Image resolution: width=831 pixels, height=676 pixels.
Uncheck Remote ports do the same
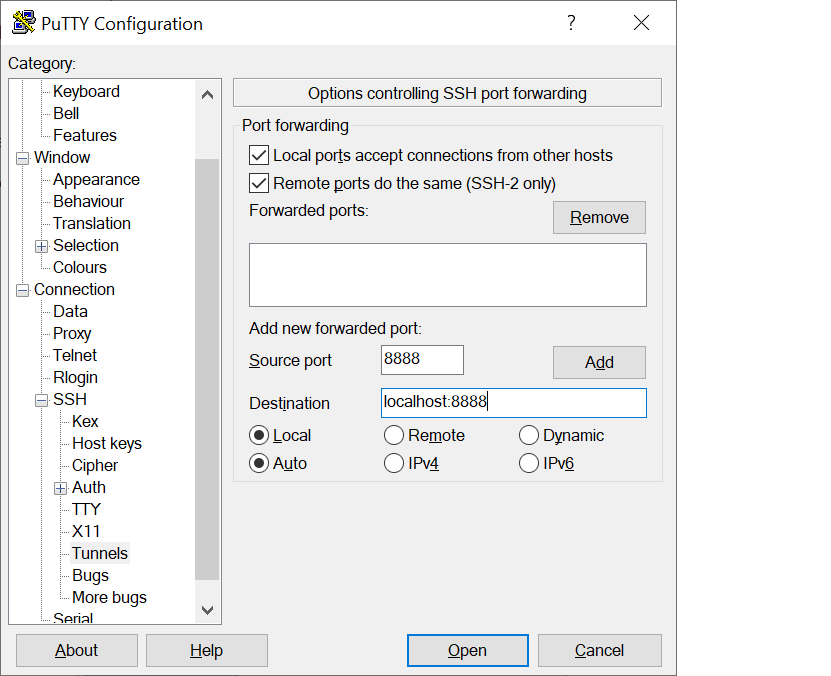tap(259, 183)
